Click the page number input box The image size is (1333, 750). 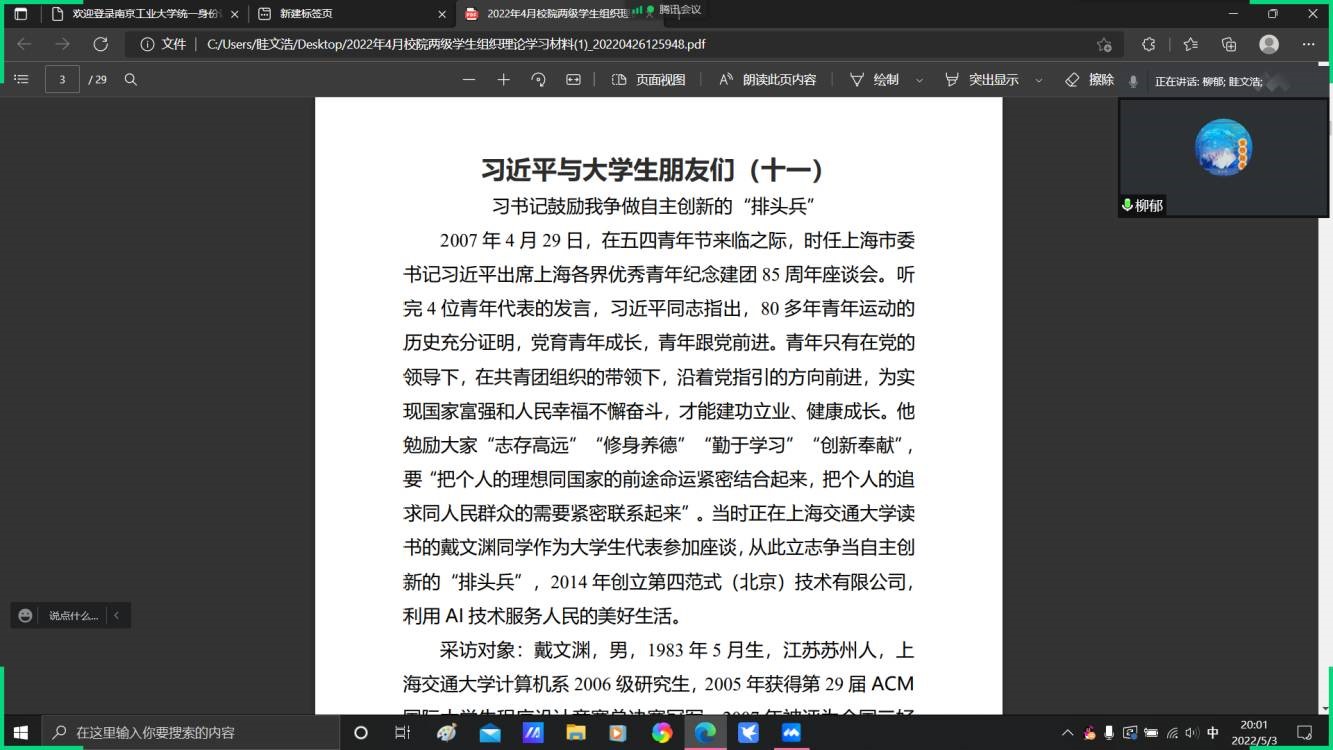click(x=62, y=80)
